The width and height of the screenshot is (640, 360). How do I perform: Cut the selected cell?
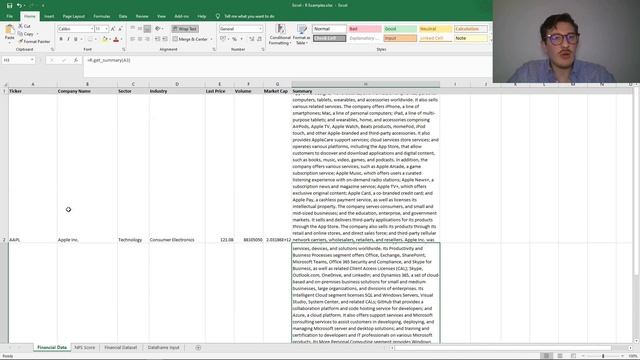point(24,26)
